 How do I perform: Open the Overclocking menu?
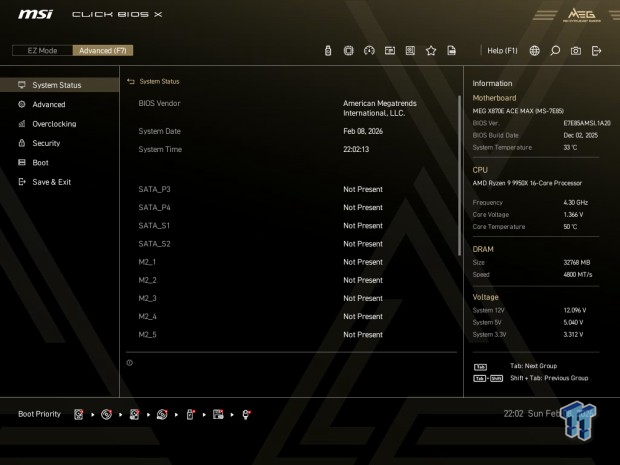[x=59, y=124]
